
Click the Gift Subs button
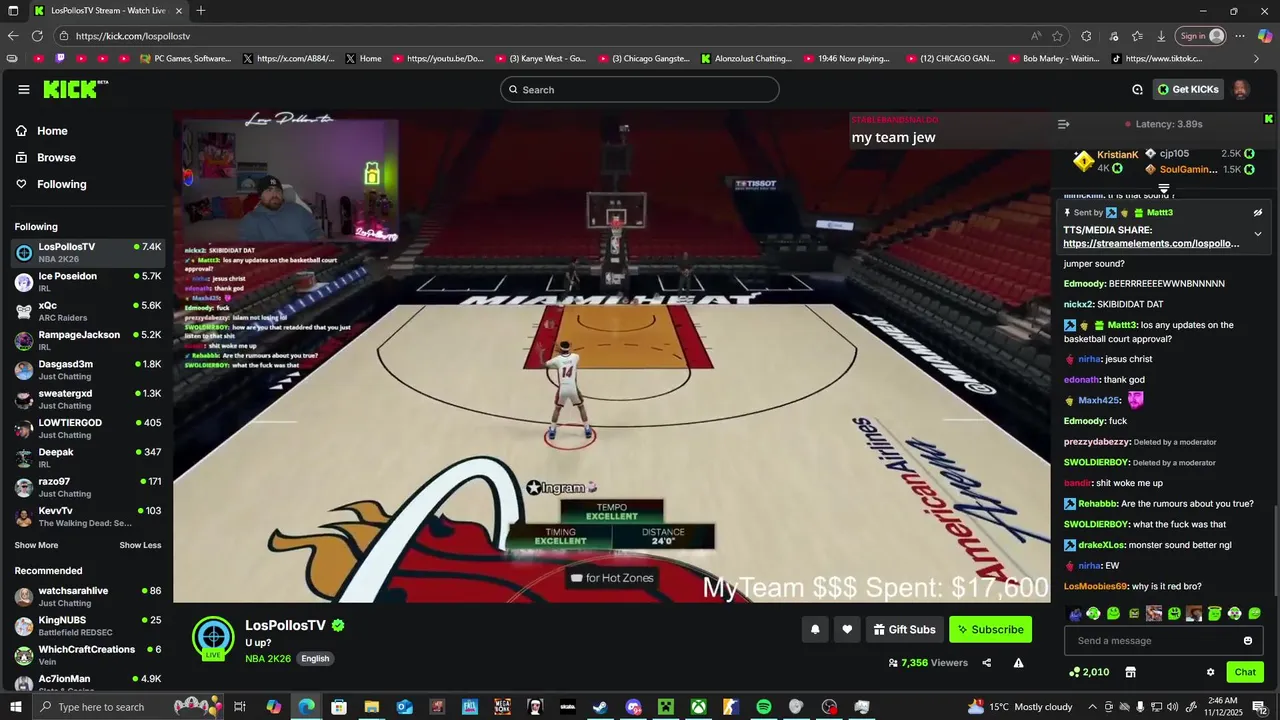pyautogui.click(x=905, y=629)
